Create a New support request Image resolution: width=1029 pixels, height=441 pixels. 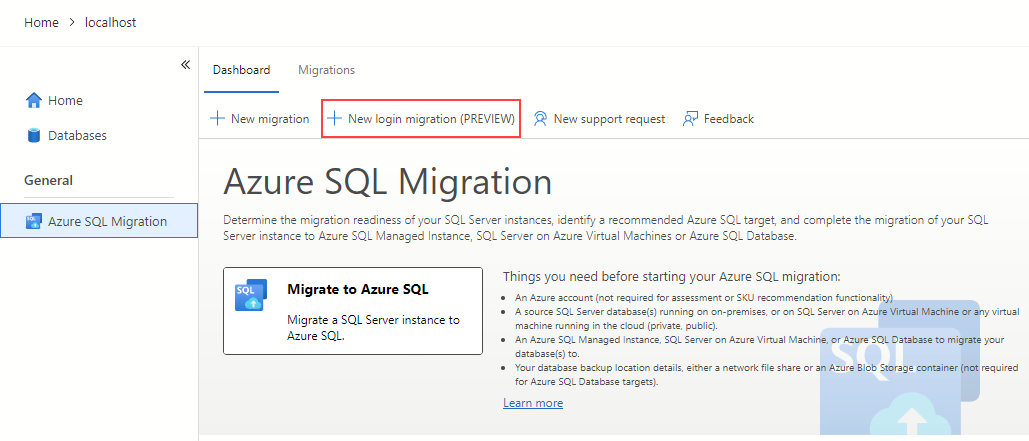pyautogui.click(x=609, y=119)
